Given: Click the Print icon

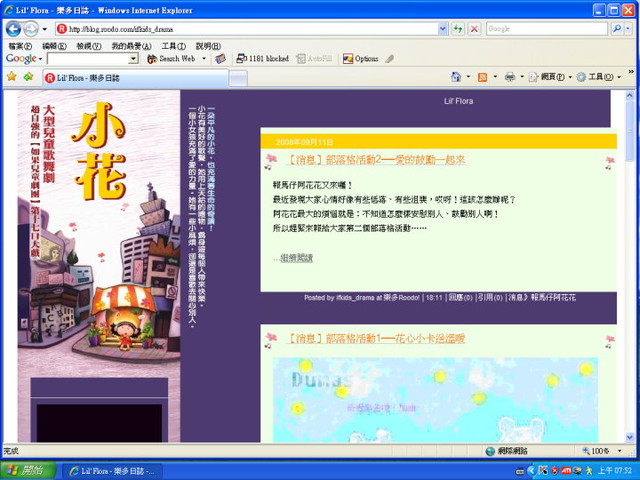Looking at the screenshot, I should point(510,77).
